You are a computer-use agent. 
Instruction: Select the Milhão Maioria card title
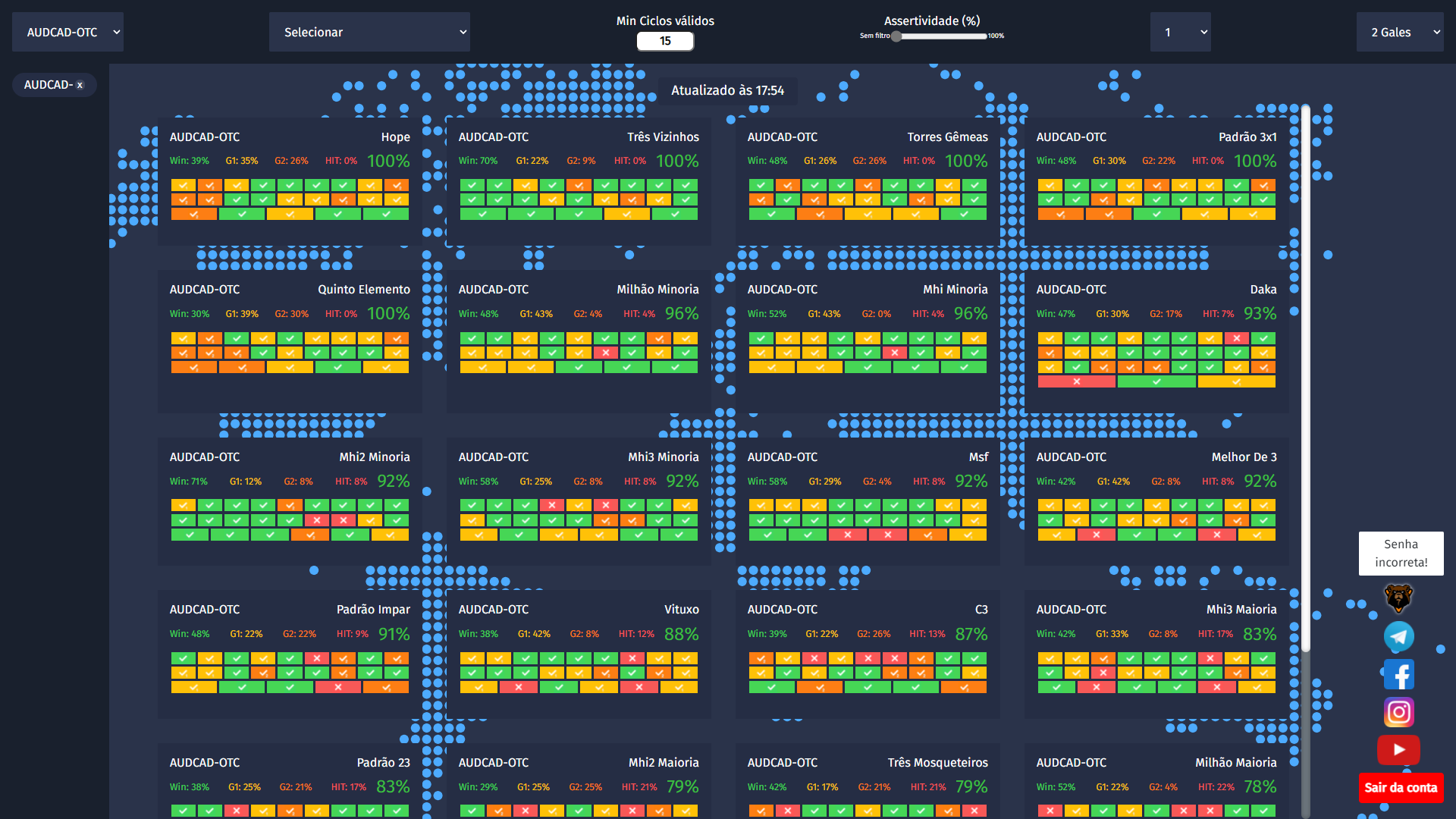pyautogui.click(x=1235, y=762)
